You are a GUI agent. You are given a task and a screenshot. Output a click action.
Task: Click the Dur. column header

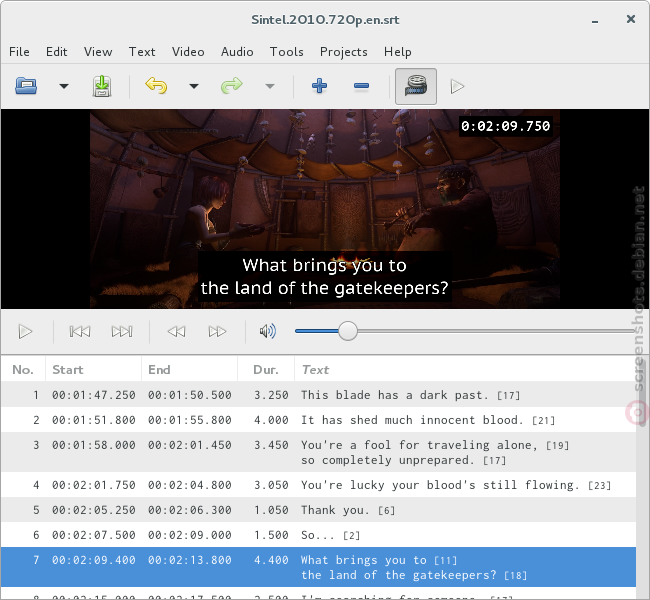(266, 369)
